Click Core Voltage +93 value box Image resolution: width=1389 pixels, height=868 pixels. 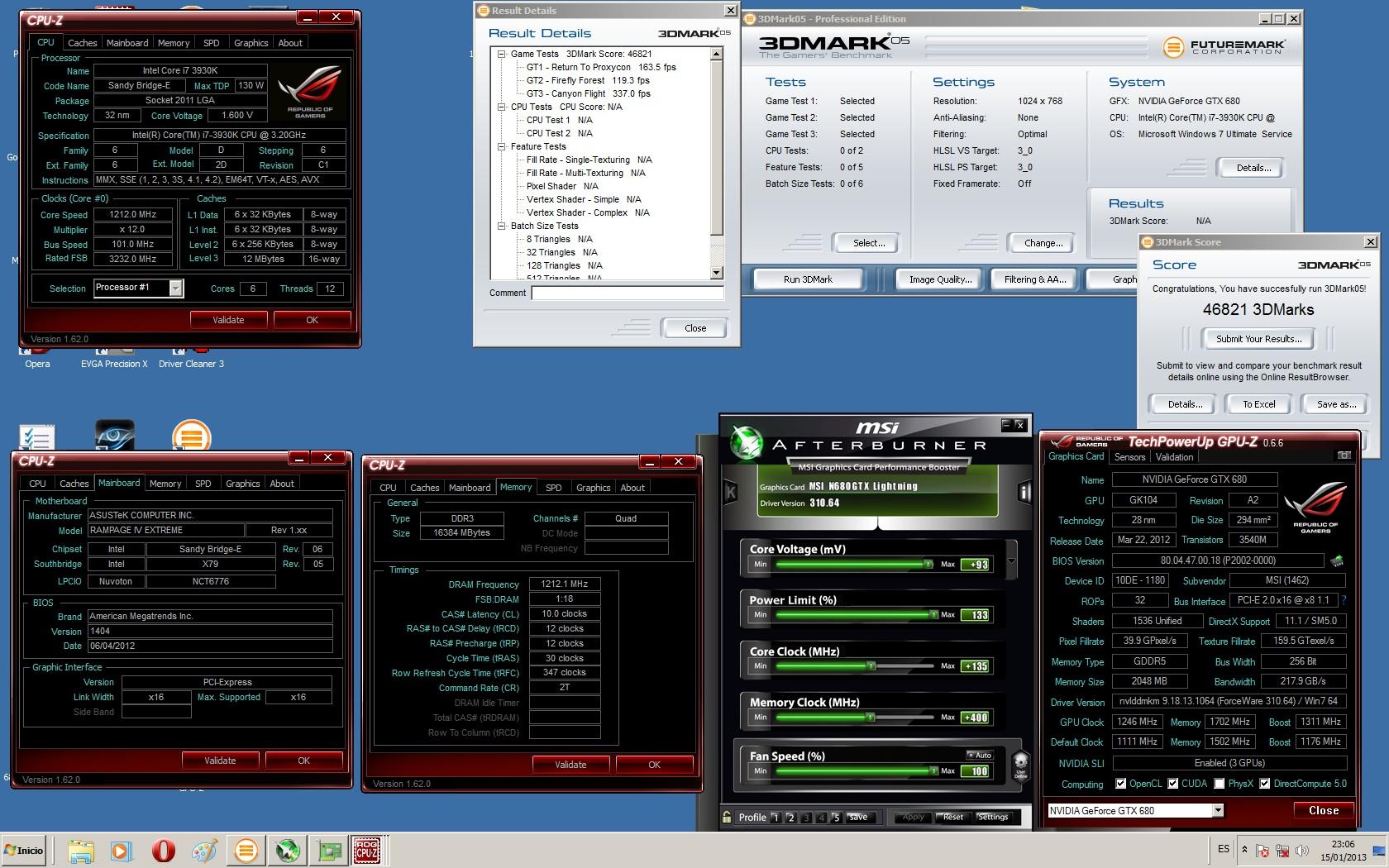(x=976, y=565)
